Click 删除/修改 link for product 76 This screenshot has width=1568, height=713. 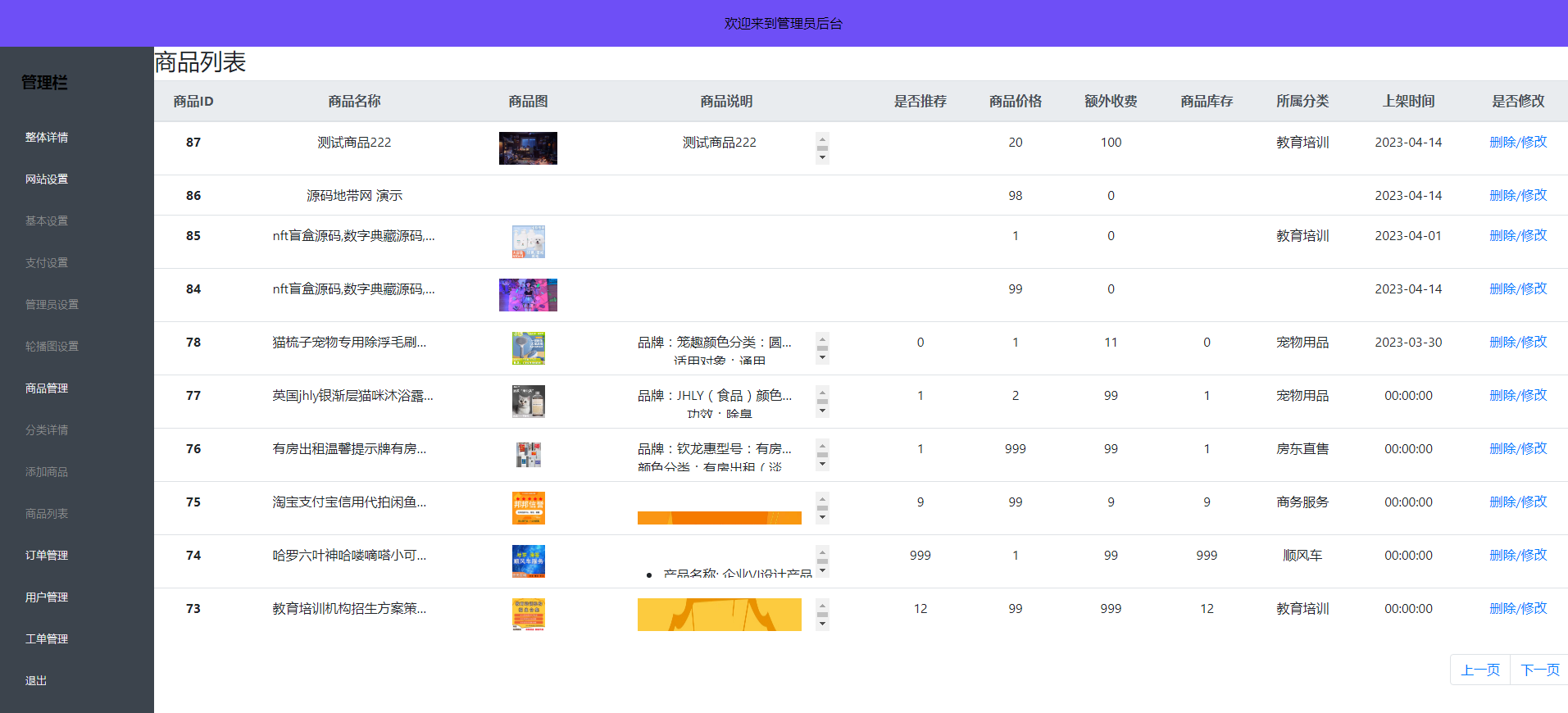[1518, 449]
